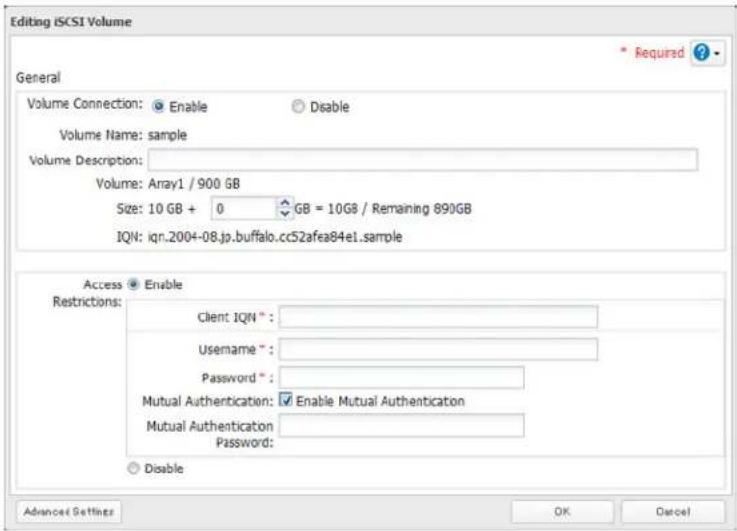737x531 pixels.
Task: Increase size with up spinner arrow
Action: pyautogui.click(x=285, y=203)
